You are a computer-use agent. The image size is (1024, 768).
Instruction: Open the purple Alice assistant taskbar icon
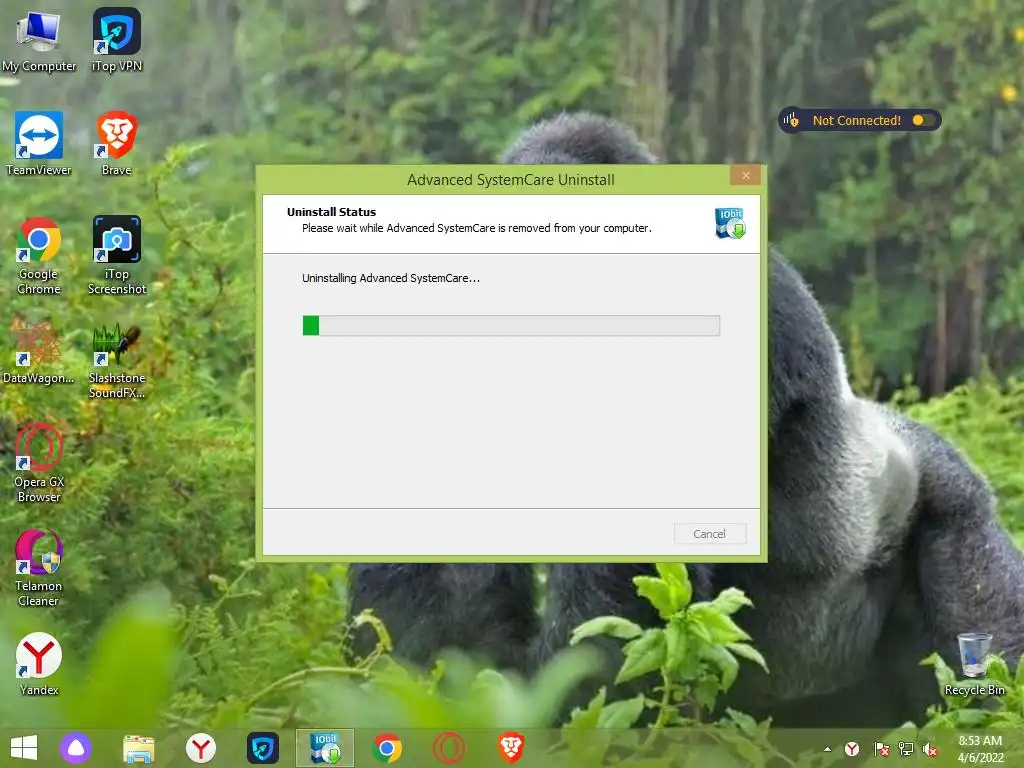point(76,748)
